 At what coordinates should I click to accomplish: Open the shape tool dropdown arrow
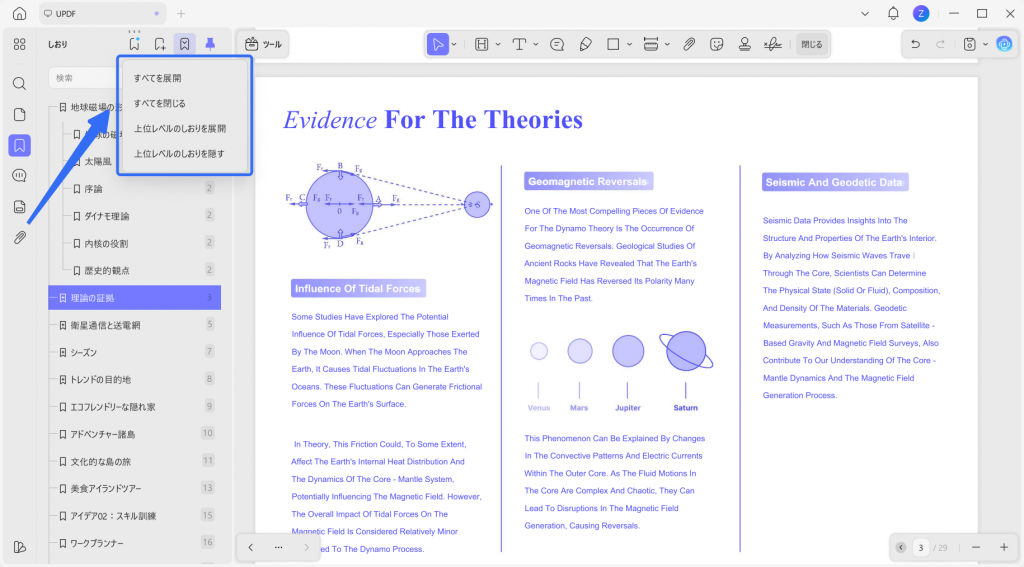click(x=630, y=44)
